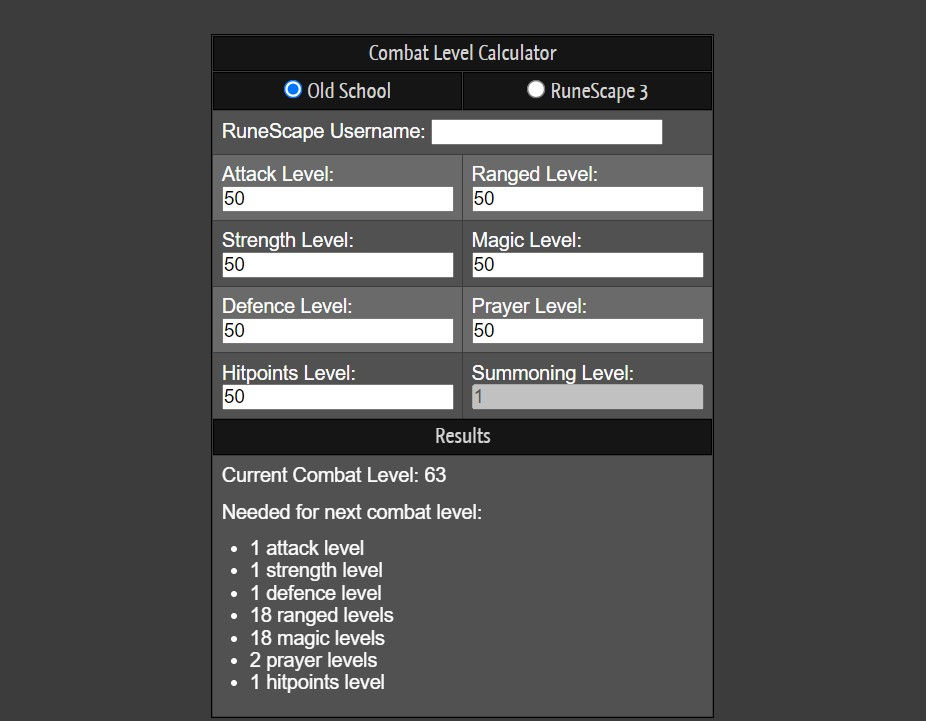Viewport: 926px width, 721px height.
Task: Click into the Strength Level field
Action: click(x=338, y=265)
